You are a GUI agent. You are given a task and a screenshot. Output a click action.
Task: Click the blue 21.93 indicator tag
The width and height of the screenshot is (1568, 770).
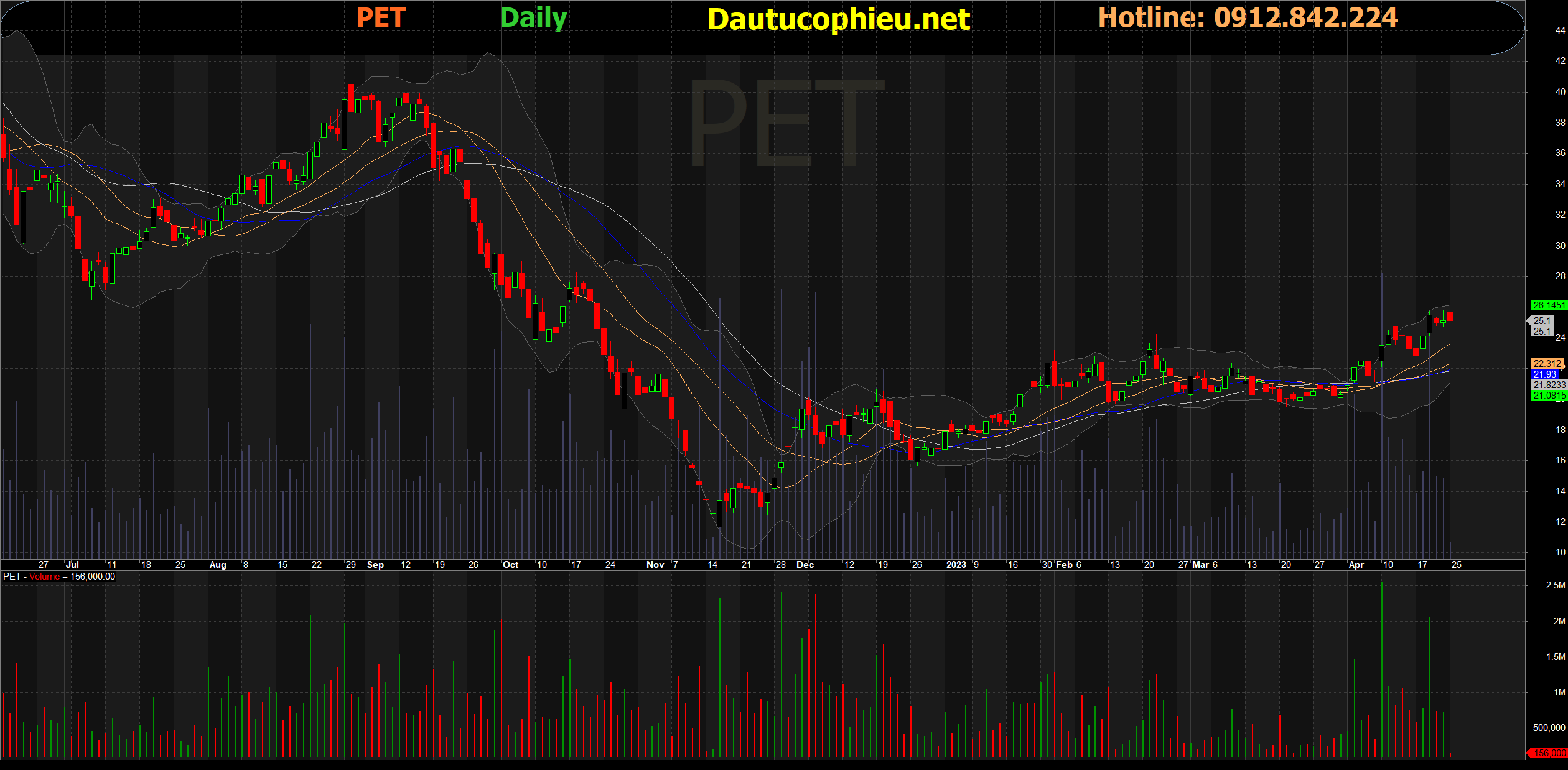coord(1546,374)
